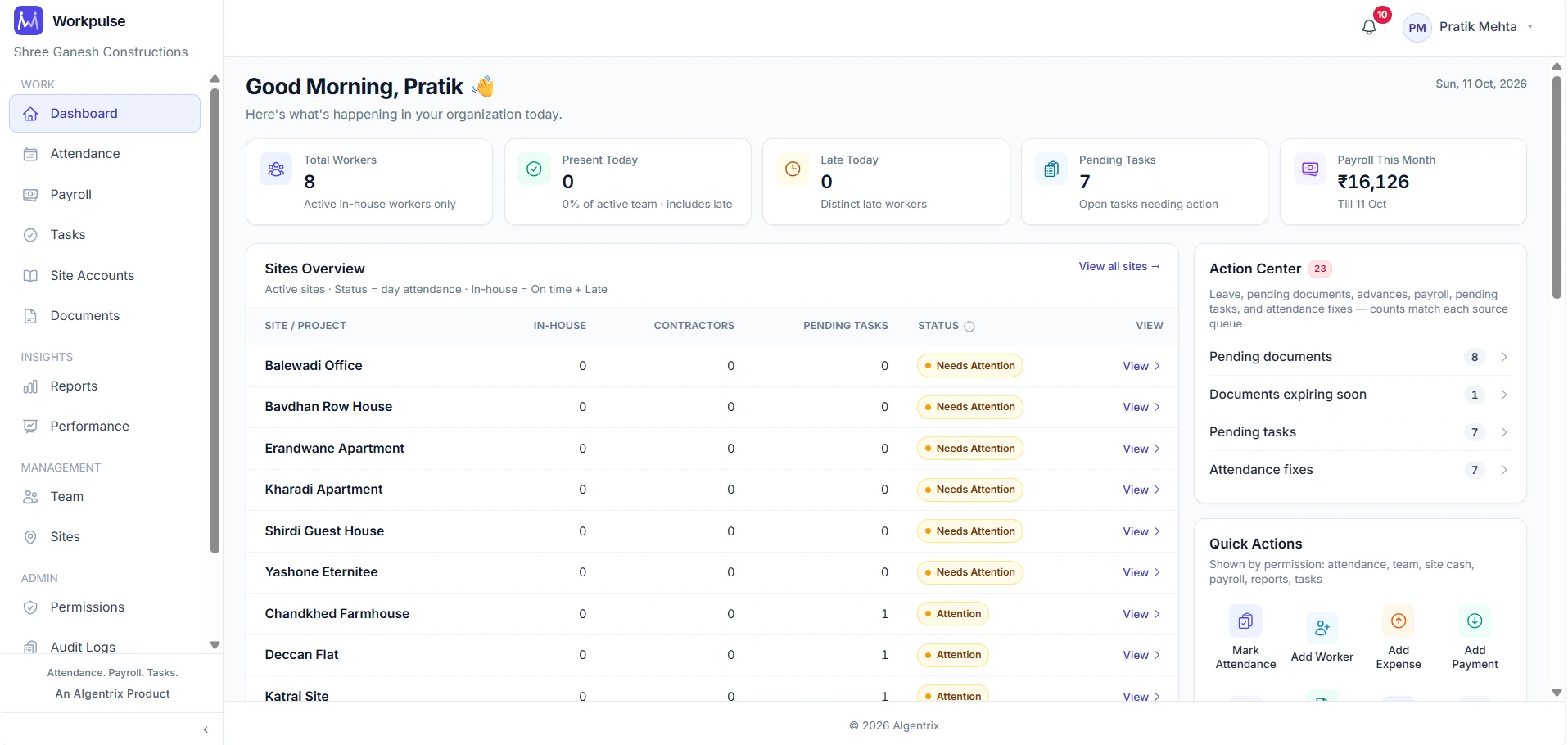Open the Payroll page
1568x745 pixels.
coord(105,195)
